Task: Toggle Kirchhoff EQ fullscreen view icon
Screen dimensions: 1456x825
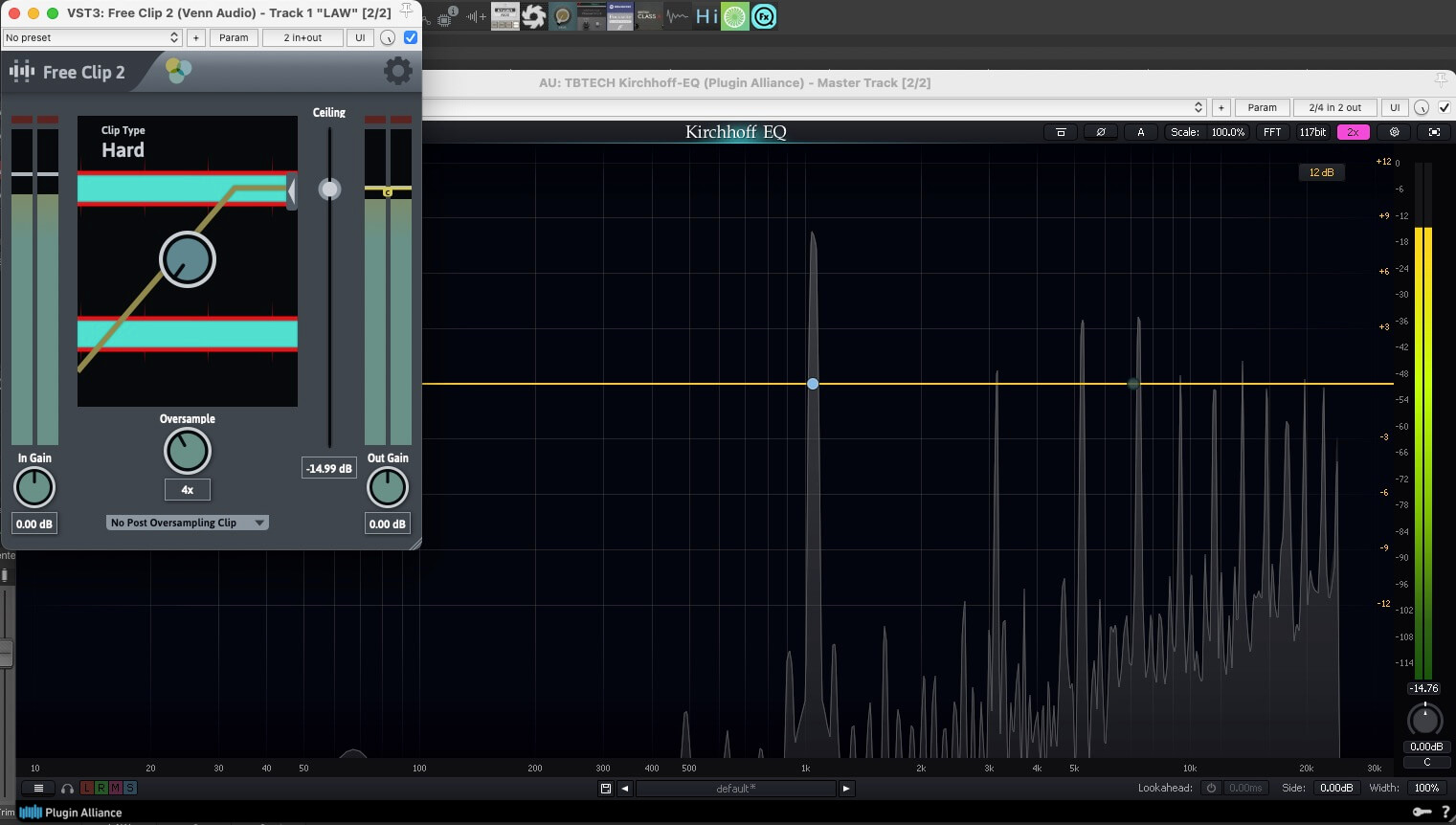Action: click(1433, 132)
